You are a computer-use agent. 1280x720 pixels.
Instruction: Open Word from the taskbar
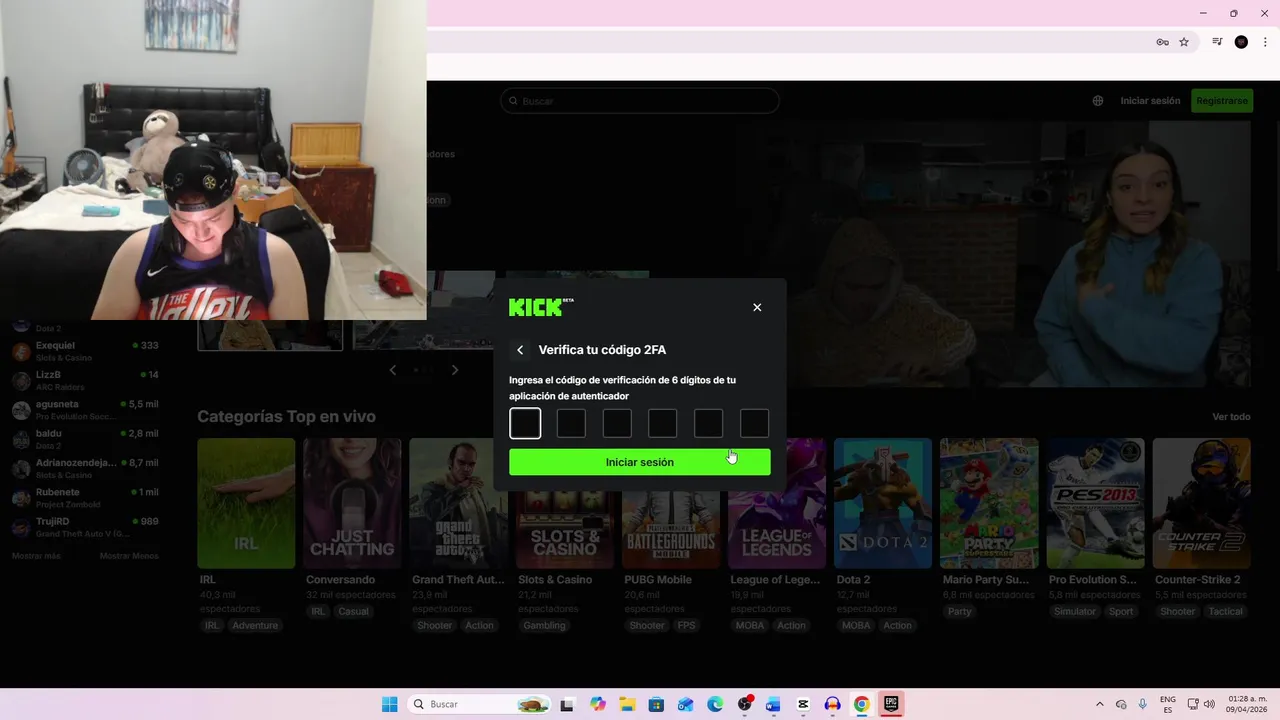(773, 704)
